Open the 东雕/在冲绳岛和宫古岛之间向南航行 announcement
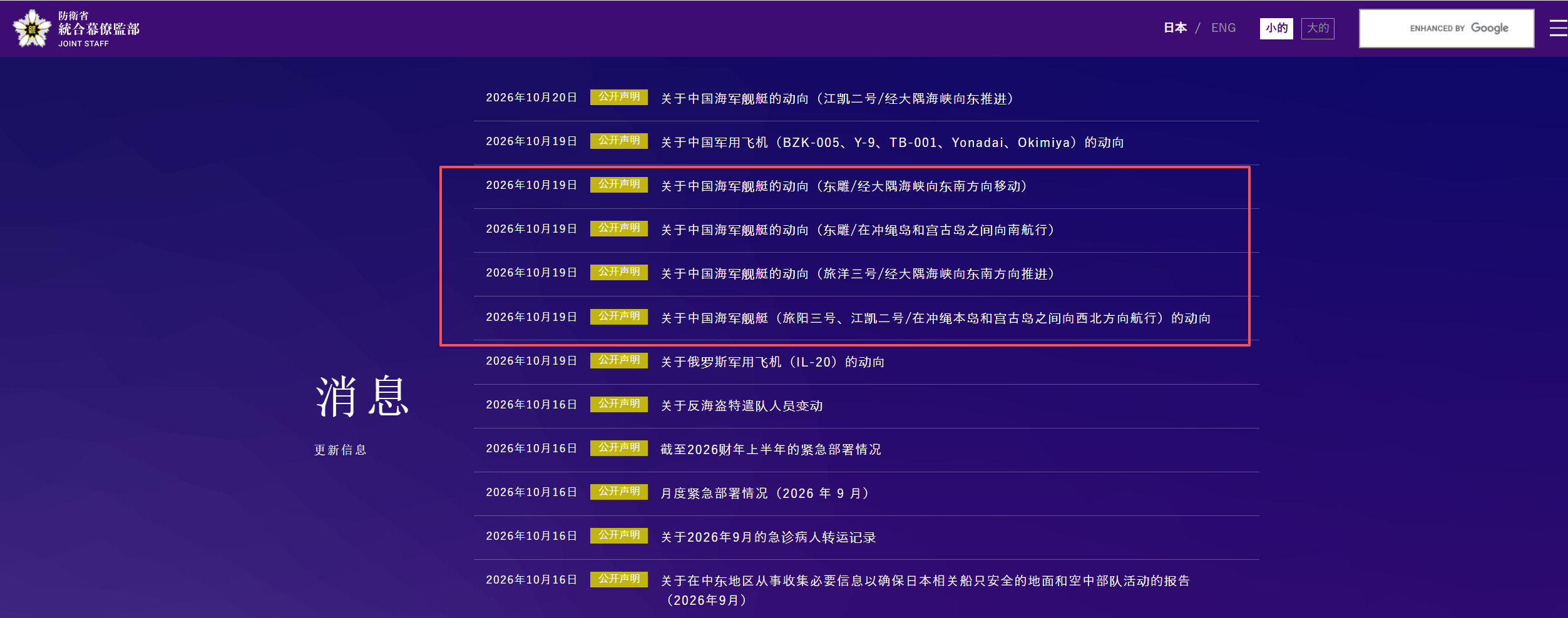 858,230
